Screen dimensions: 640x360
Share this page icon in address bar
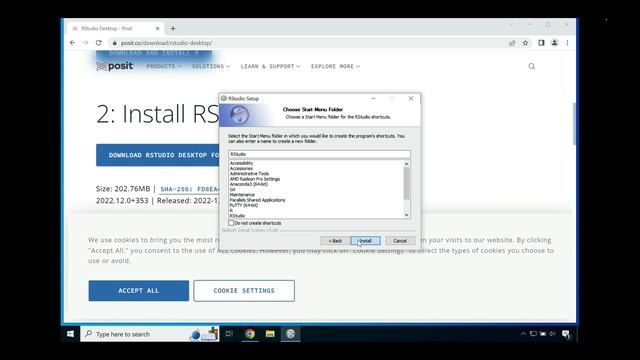click(512, 43)
